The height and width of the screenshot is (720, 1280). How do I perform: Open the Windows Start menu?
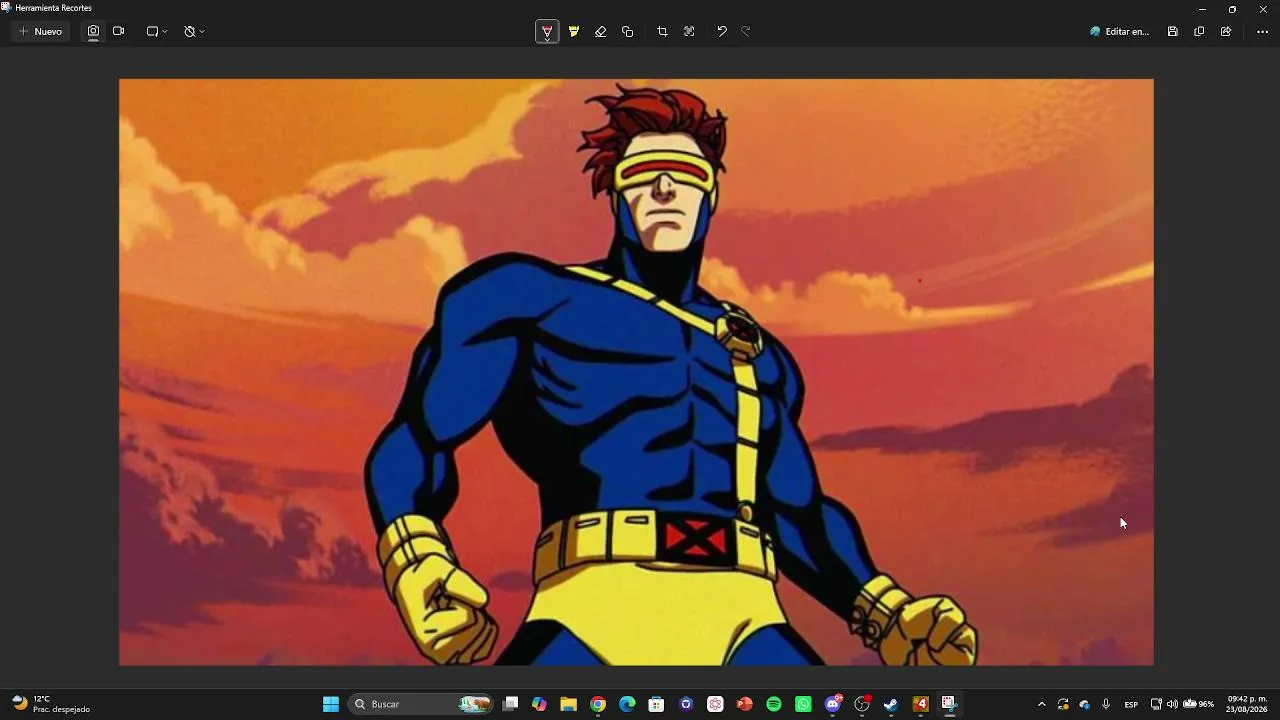tap(331, 704)
